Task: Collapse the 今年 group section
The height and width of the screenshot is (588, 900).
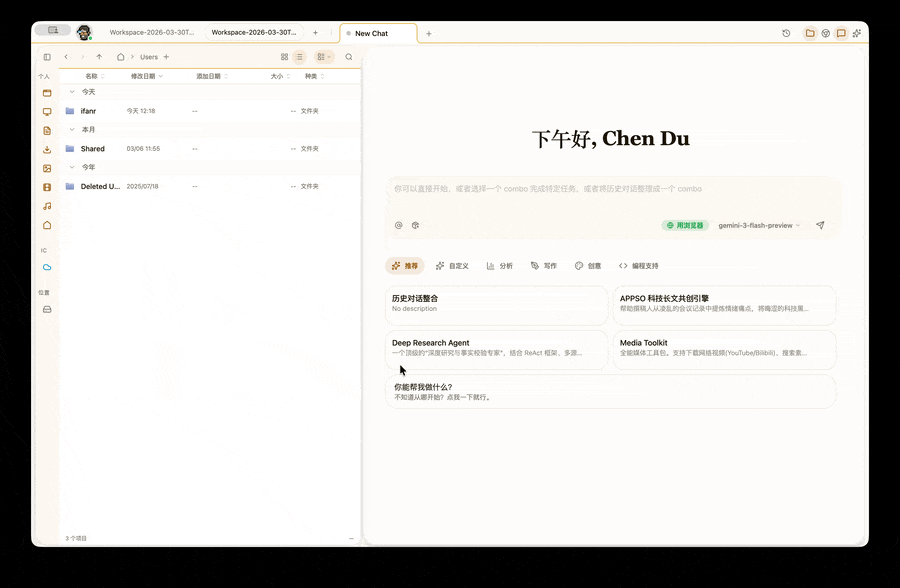Action: click(72, 167)
